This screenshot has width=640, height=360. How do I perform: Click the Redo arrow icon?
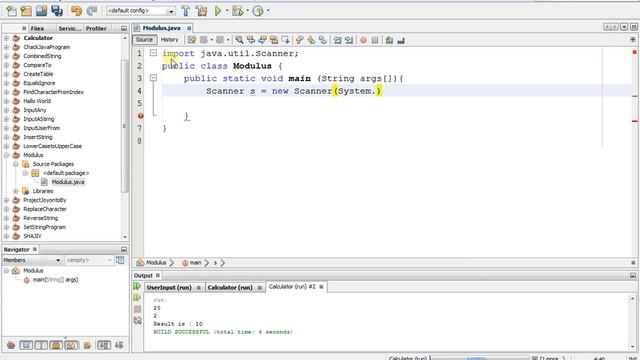(92, 11)
